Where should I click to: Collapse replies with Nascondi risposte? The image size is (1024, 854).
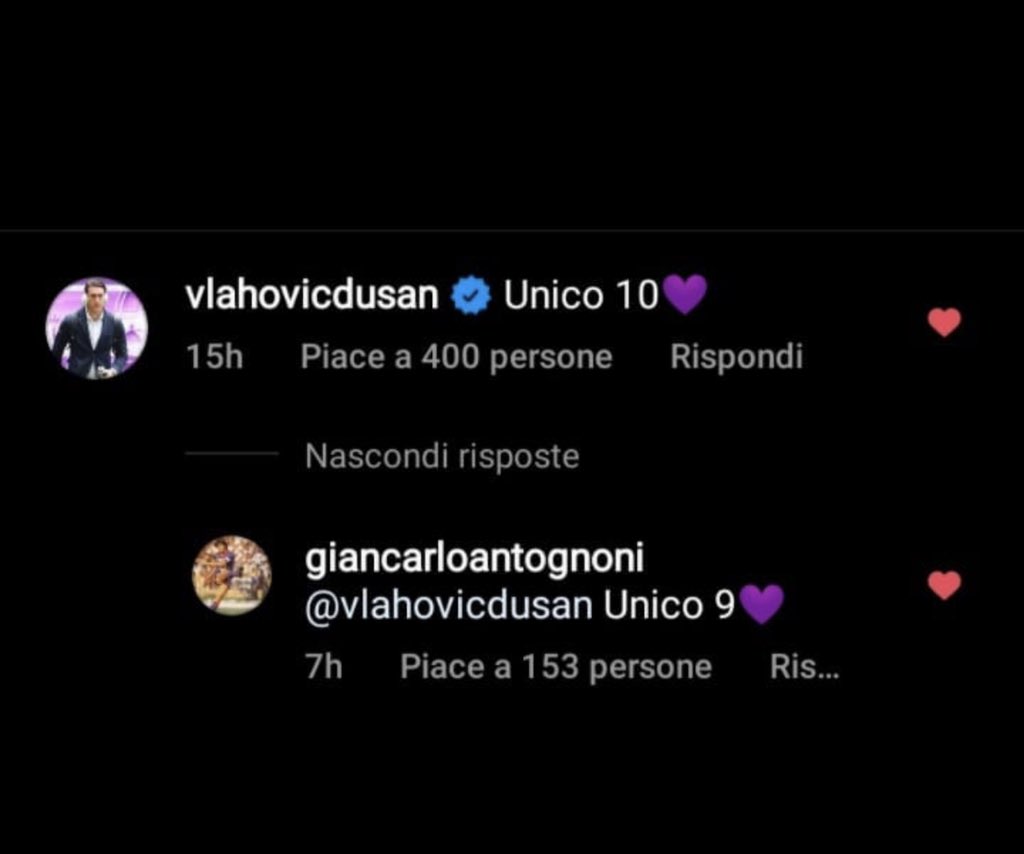442,456
